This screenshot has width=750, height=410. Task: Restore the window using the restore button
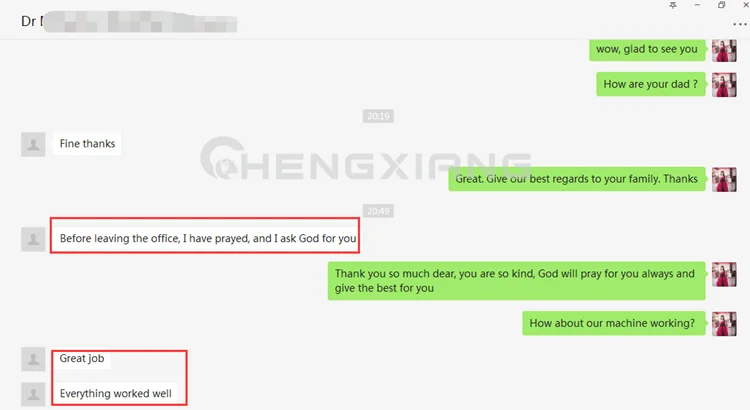pos(721,5)
